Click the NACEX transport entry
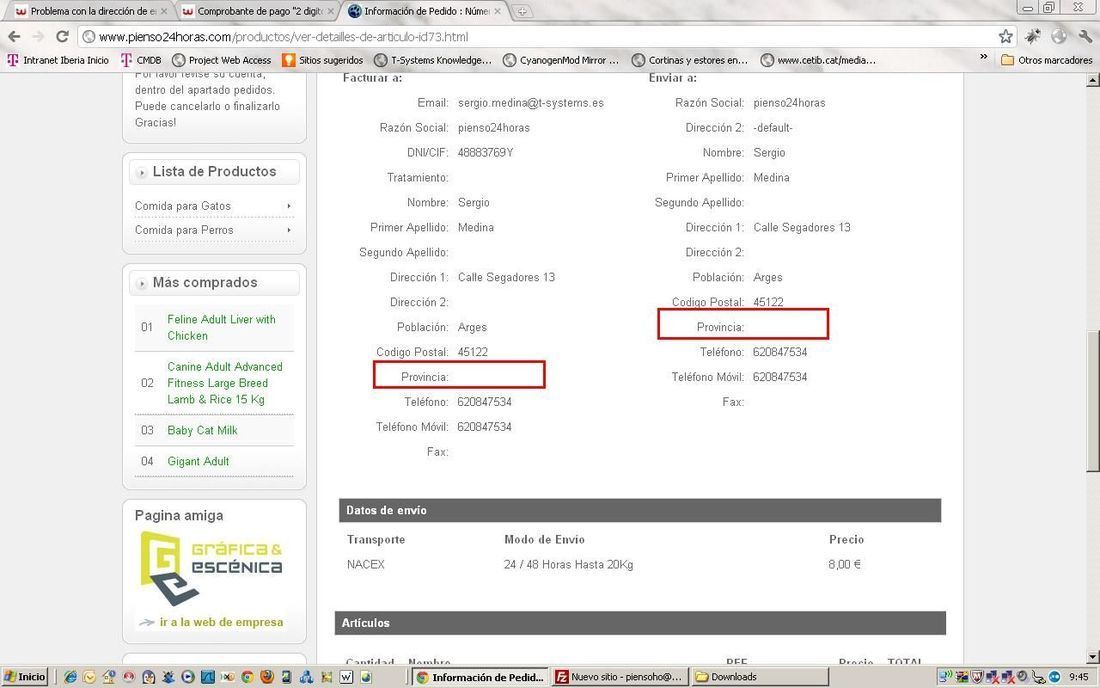 pyautogui.click(x=365, y=565)
